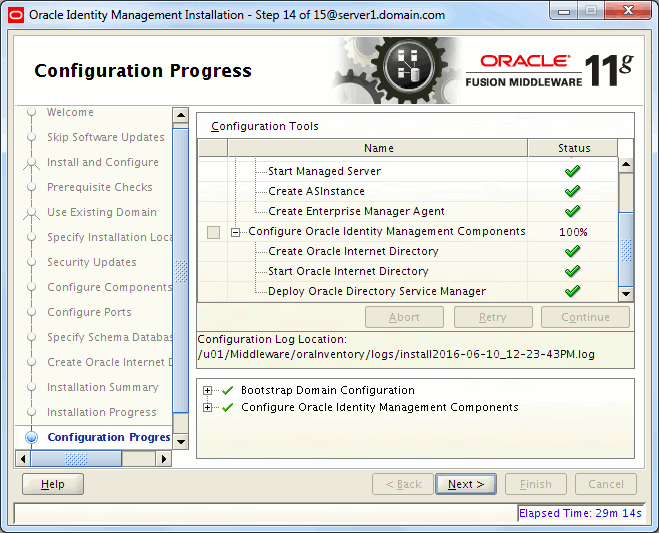This screenshot has width=659, height=533.
Task: Click the Install and Configure step node icon
Action: tap(31, 163)
